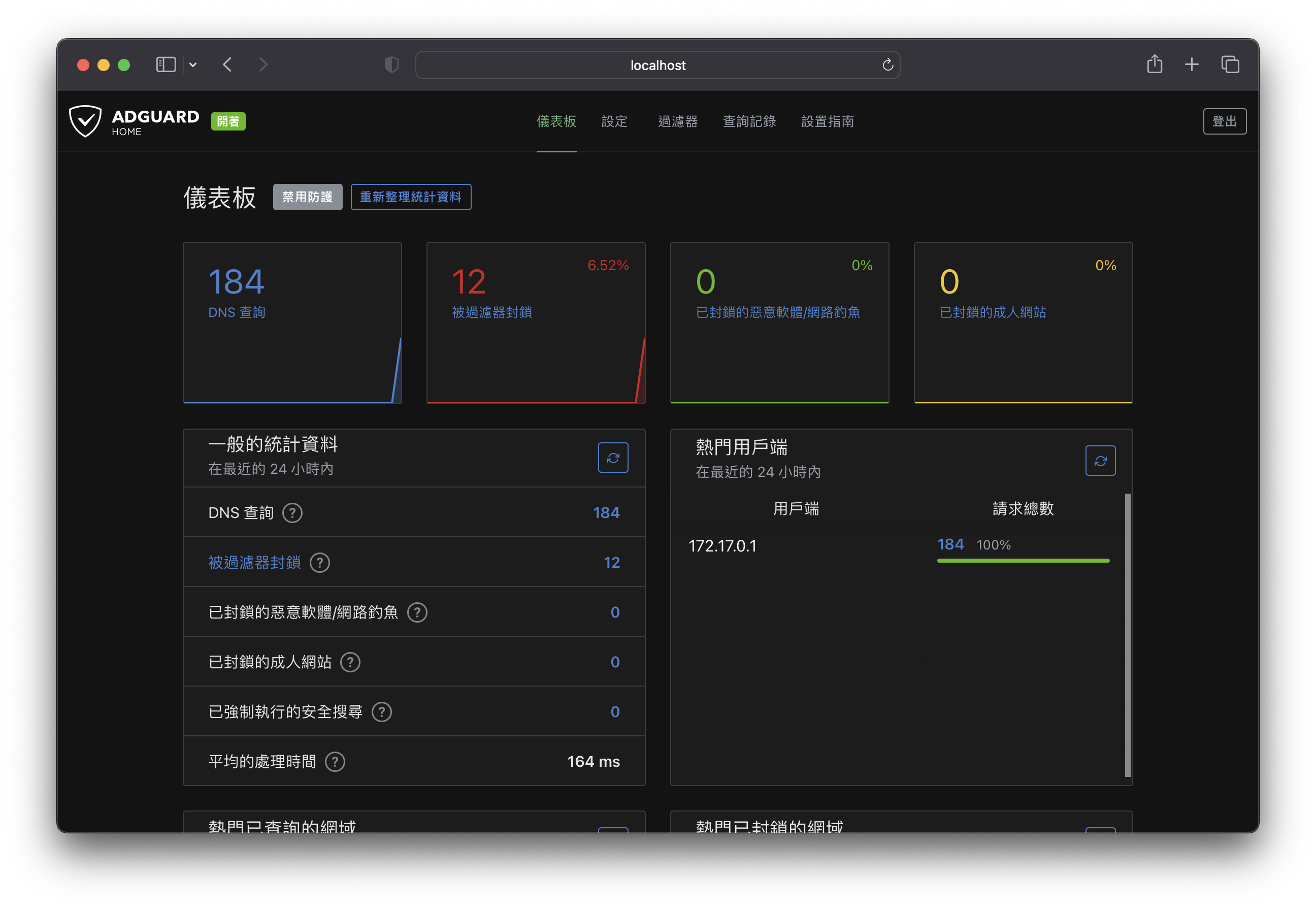Reload page using address bar icon

coord(887,65)
